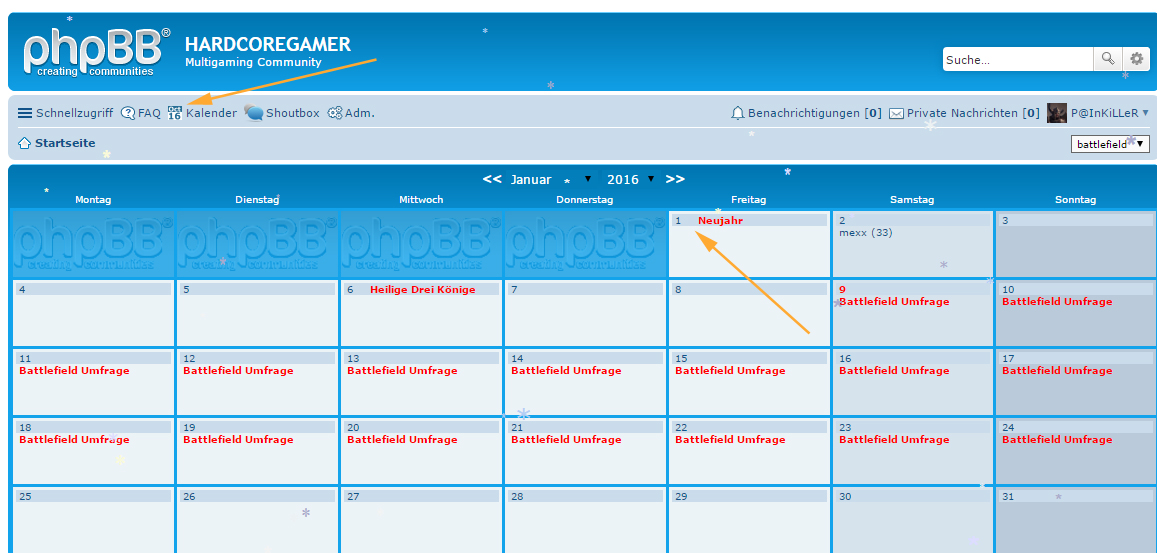The height and width of the screenshot is (553, 1157).
Task: Open Battlefield Umfrage on day 15
Action: tap(730, 371)
